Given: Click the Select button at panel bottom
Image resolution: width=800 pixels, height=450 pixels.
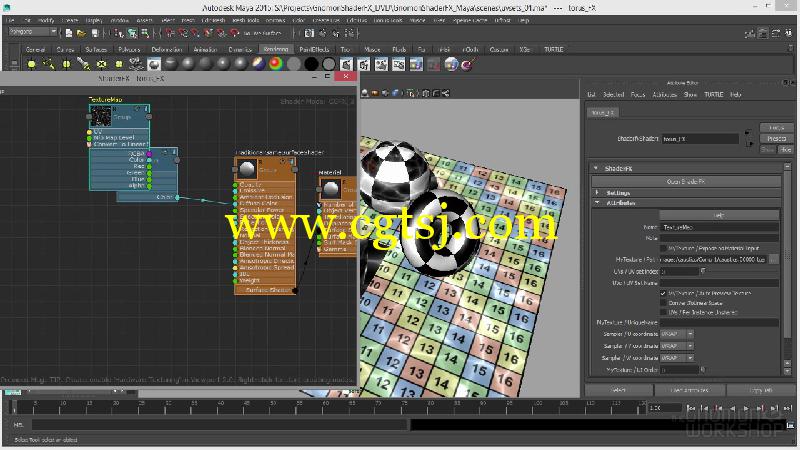Looking at the screenshot, I should coord(618,390).
